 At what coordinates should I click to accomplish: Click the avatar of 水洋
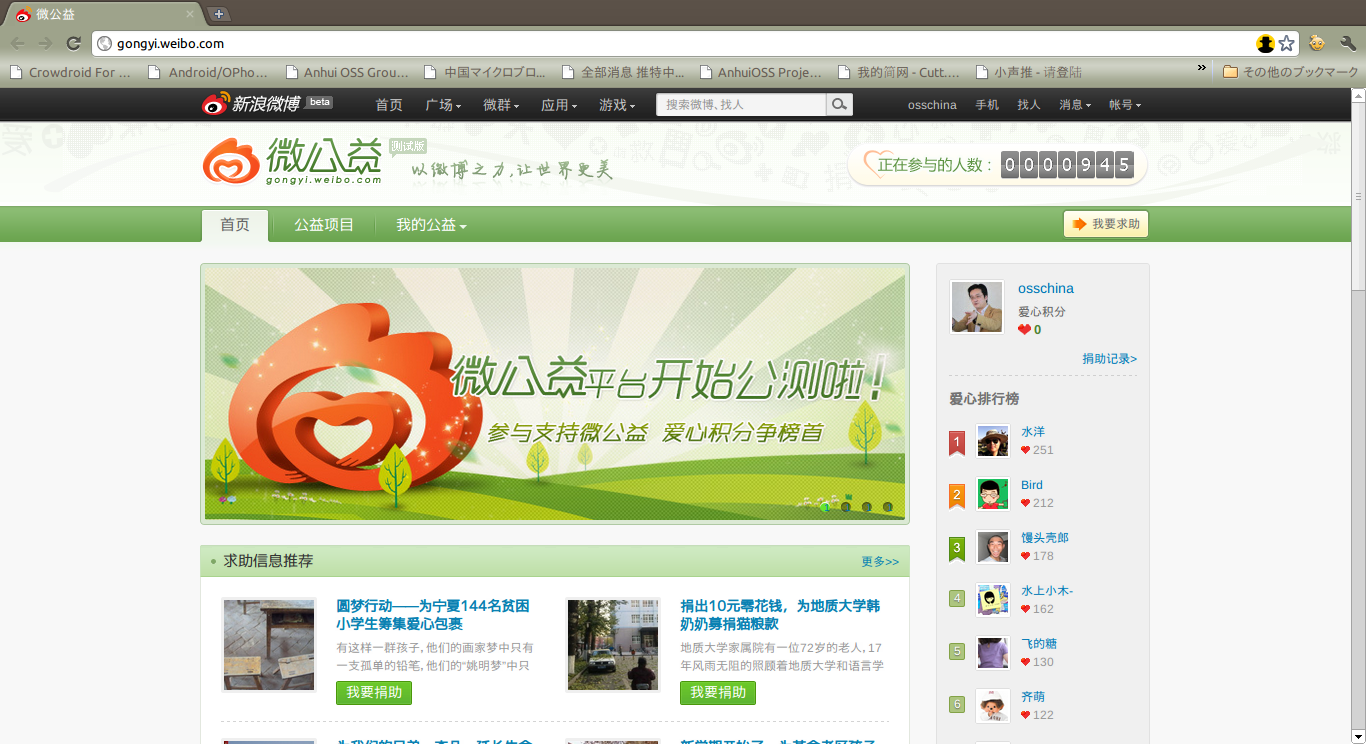coord(993,441)
